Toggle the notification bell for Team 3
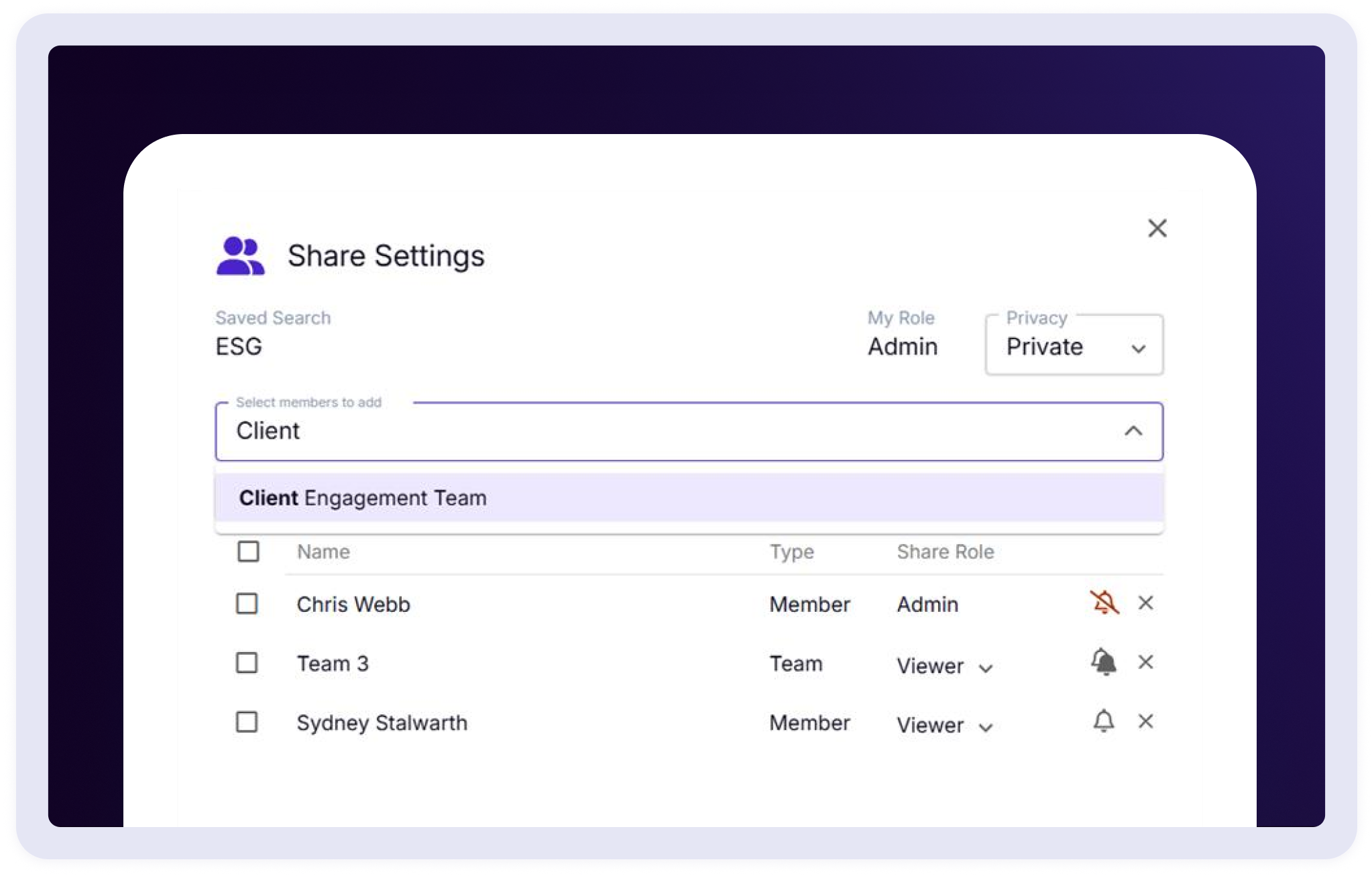The image size is (1372, 876). click(1104, 662)
